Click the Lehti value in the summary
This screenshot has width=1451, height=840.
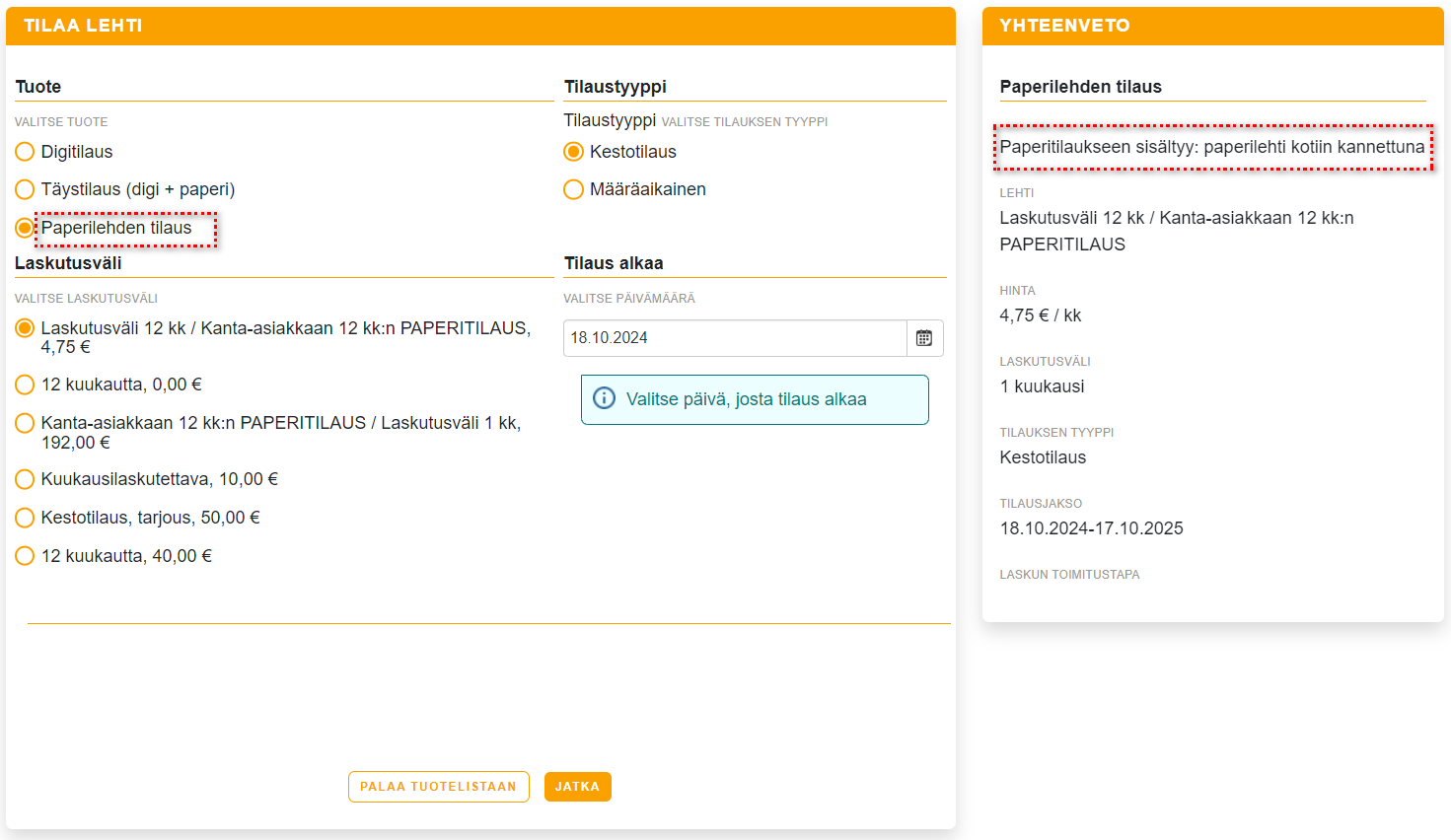[1177, 231]
